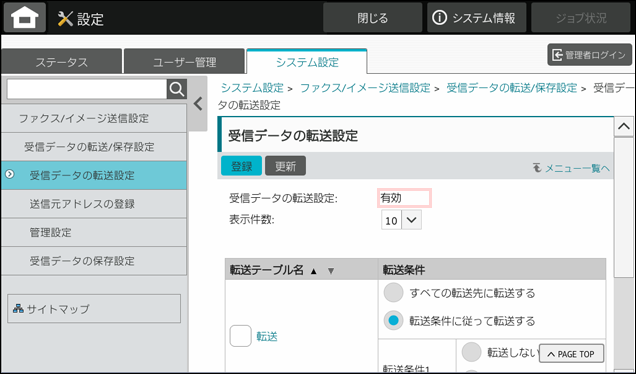
Task: Click 設定 title with tools icon
Action: click(80, 19)
